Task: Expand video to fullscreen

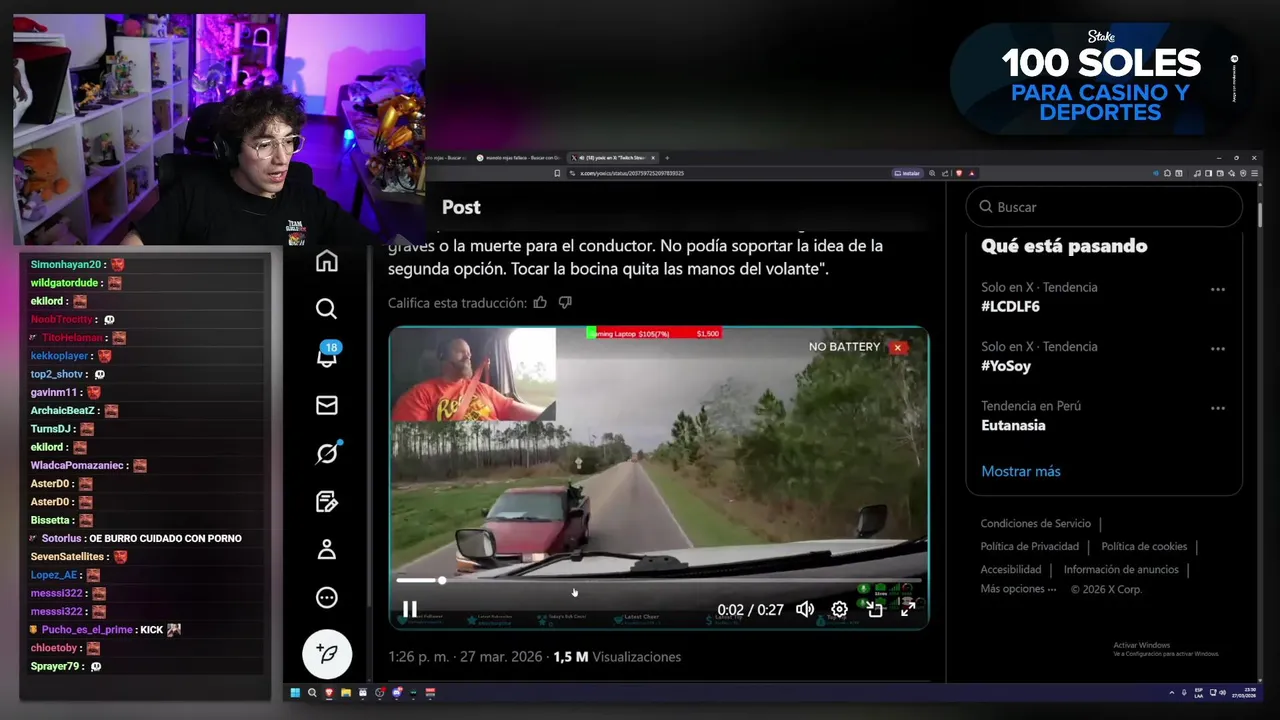Action: [x=908, y=609]
